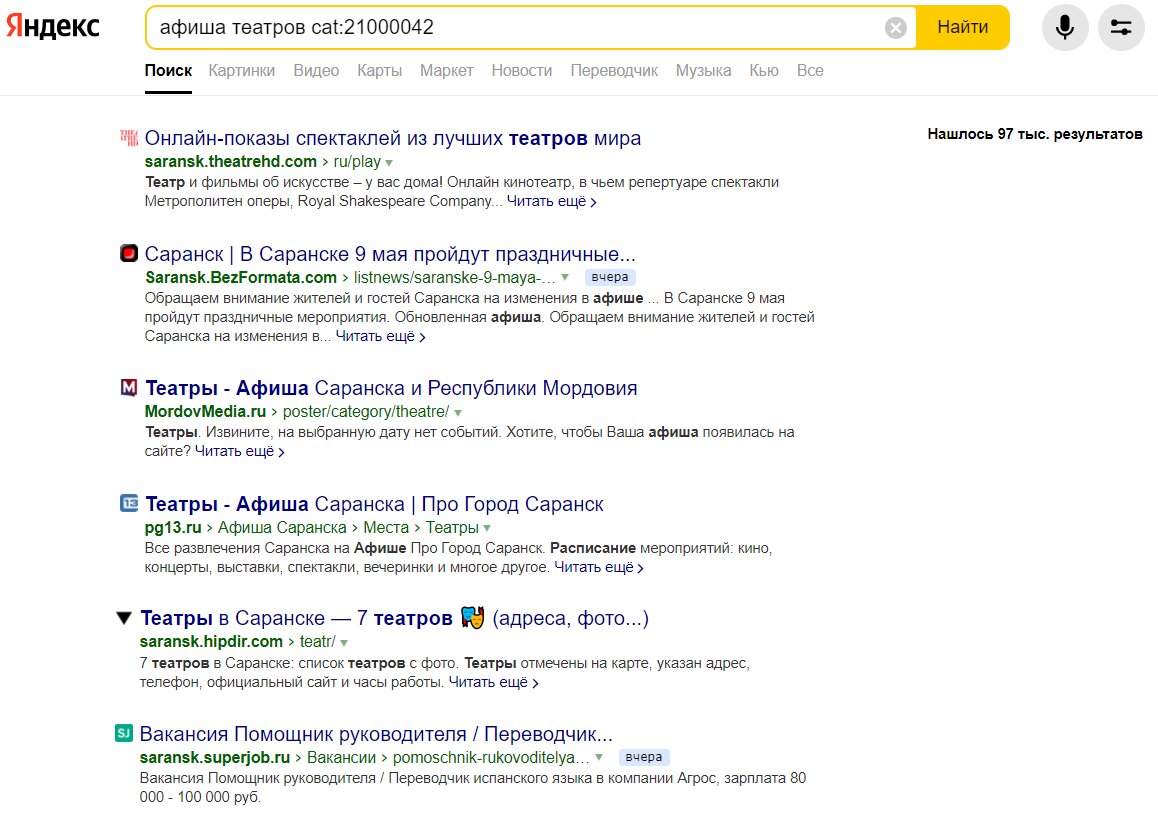Expand the MordovMedia.ru result options arrow
The height and width of the screenshot is (836, 1158).
[458, 413]
